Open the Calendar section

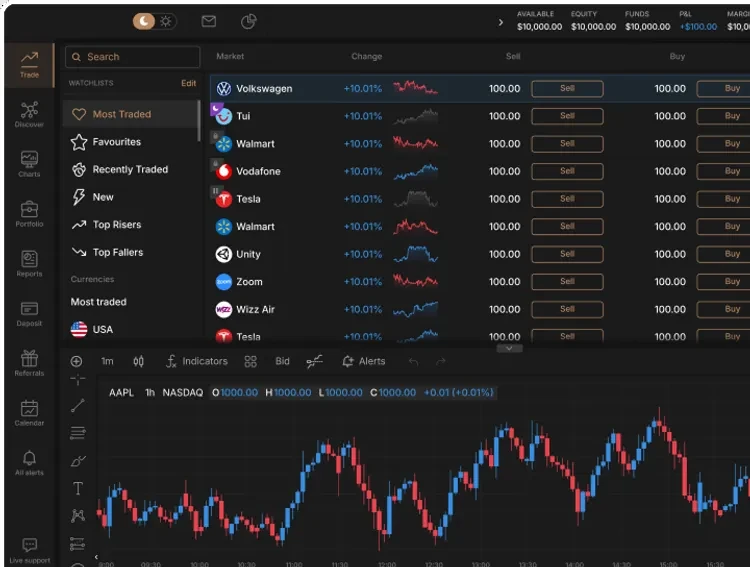coord(29,413)
